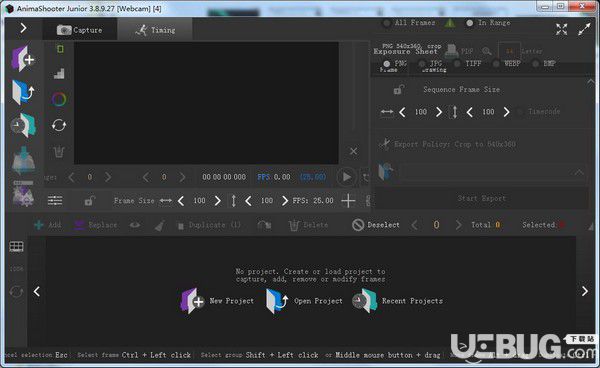The height and width of the screenshot is (368, 600).
Task: Click the blue (25.00) FPS value
Action: [313, 177]
